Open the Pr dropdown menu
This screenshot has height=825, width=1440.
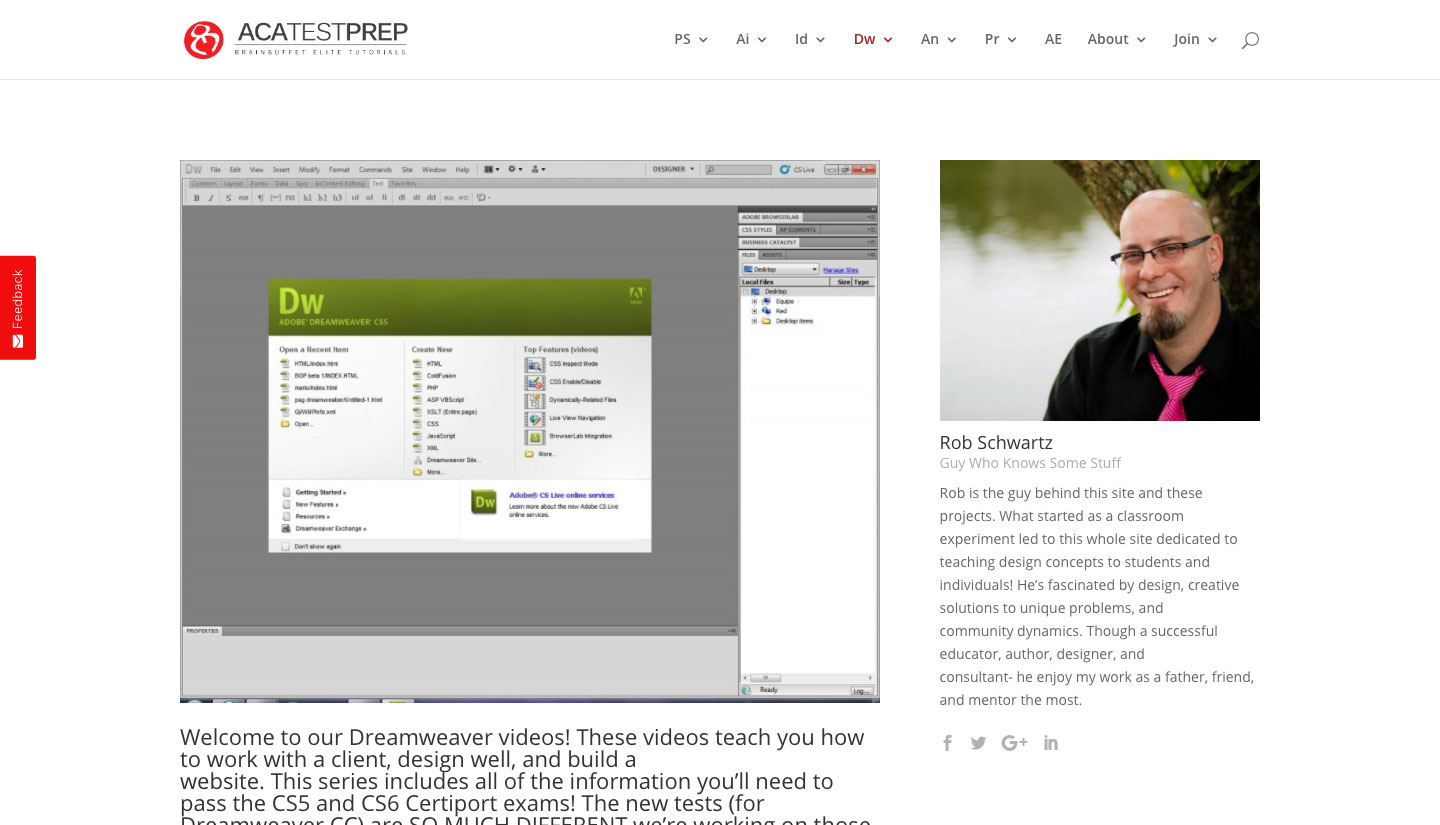(x=1001, y=39)
